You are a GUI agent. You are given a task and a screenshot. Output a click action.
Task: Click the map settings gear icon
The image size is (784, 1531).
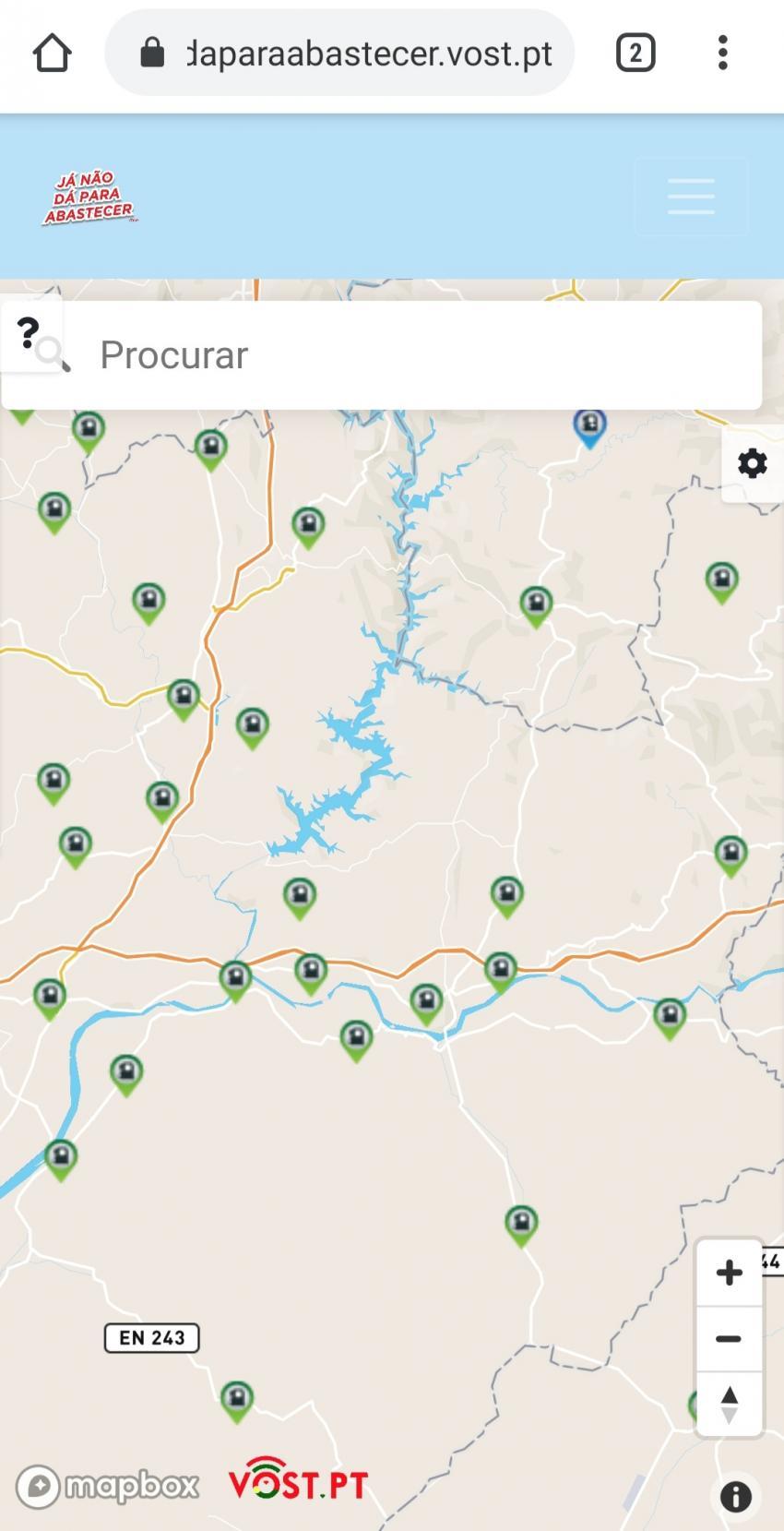tap(752, 463)
